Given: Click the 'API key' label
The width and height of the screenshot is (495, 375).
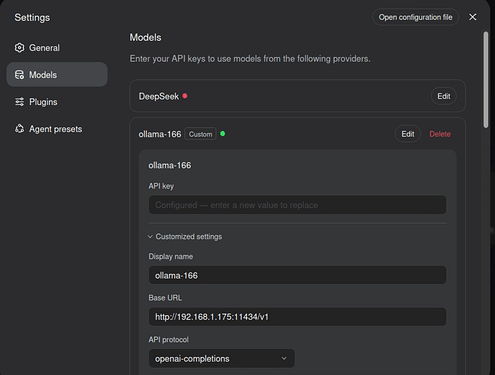Looking at the screenshot, I should (161, 186).
